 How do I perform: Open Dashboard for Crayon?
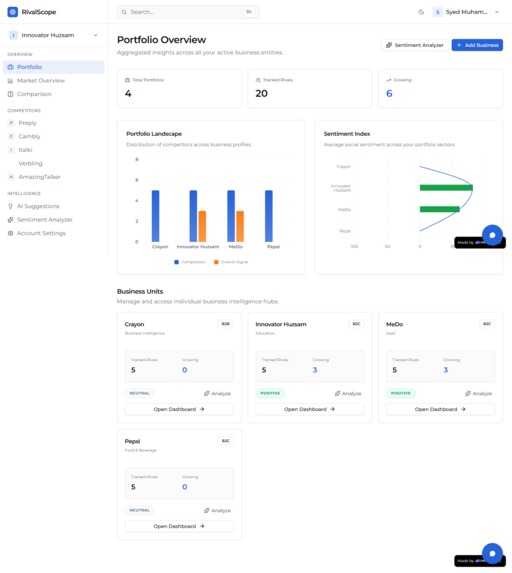coord(179,409)
